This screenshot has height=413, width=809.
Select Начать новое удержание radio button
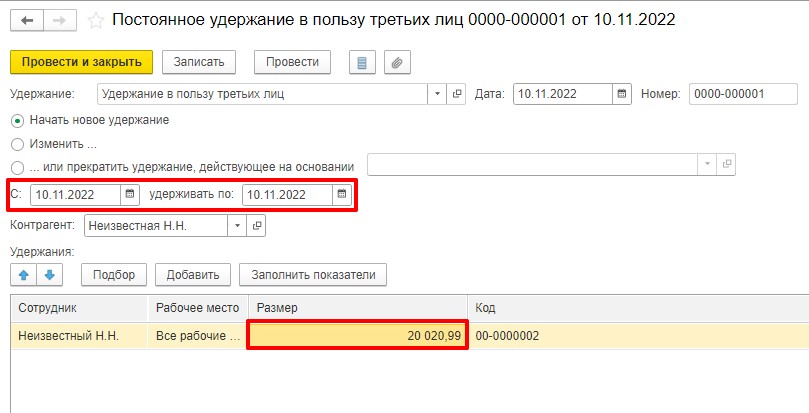pyautogui.click(x=18, y=121)
